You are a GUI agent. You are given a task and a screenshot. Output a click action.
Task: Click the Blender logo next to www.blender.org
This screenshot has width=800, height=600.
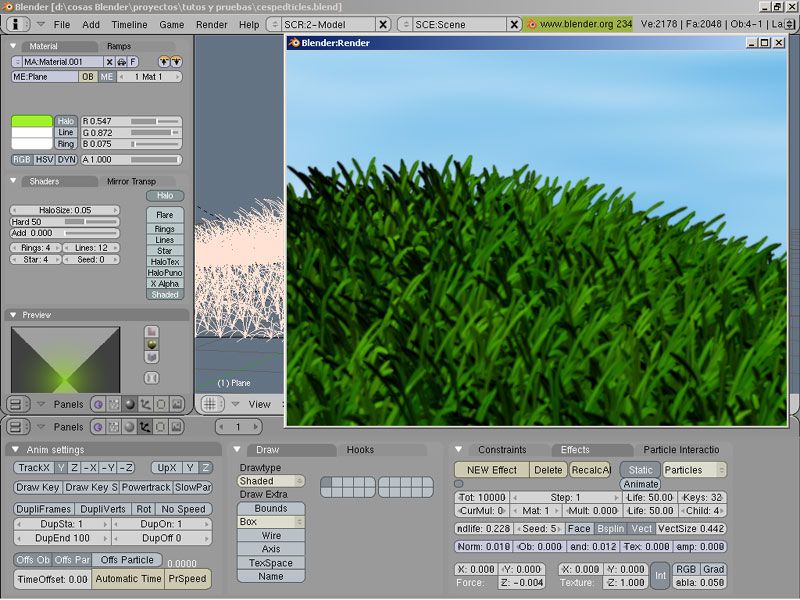[x=532, y=24]
